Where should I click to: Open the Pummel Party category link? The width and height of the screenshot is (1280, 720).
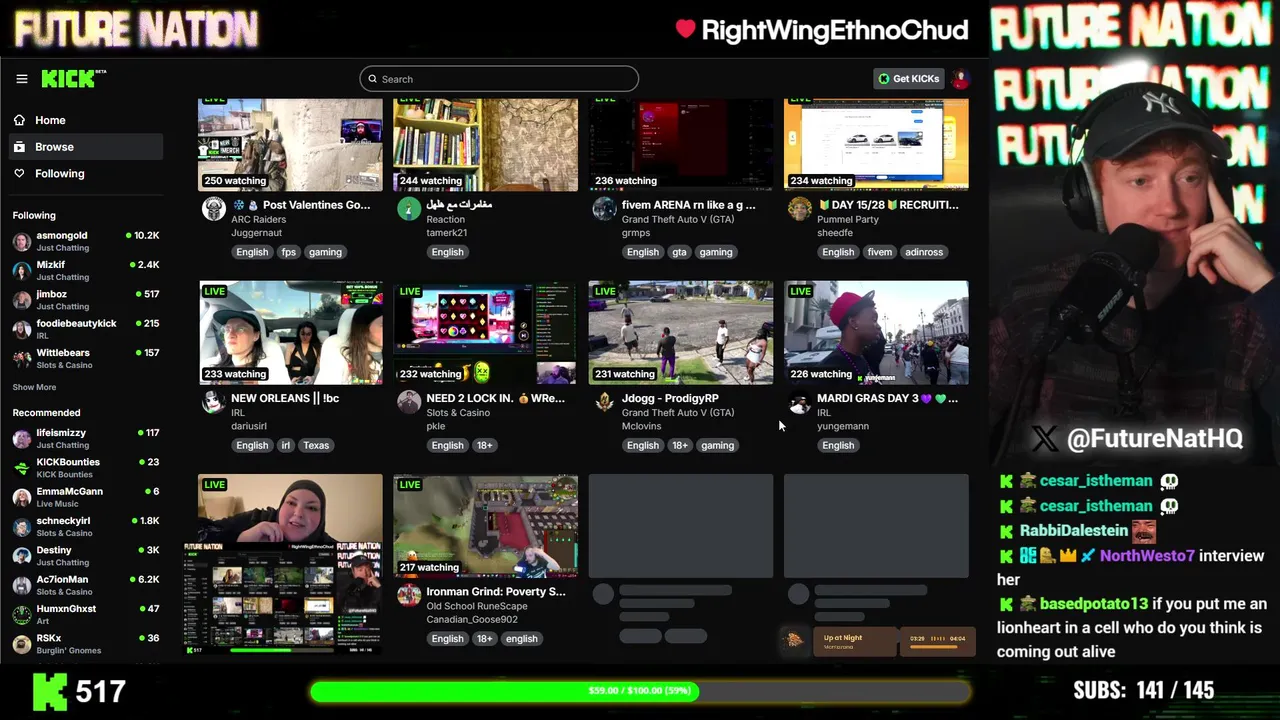pos(848,219)
